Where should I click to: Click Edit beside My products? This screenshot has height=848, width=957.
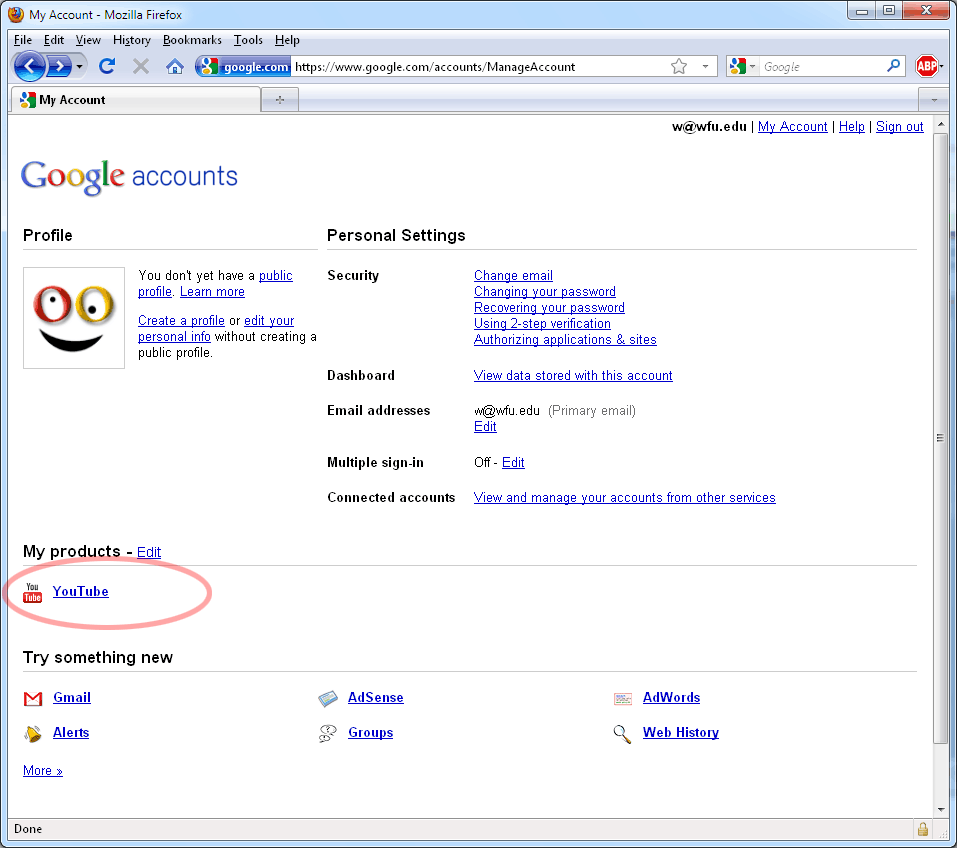tap(149, 552)
